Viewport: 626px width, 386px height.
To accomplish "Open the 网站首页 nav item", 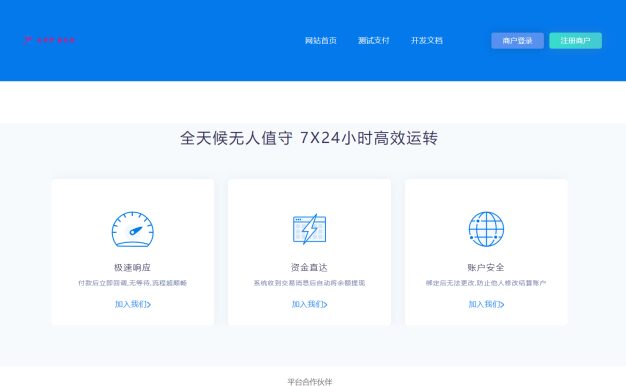I will click(x=321, y=40).
